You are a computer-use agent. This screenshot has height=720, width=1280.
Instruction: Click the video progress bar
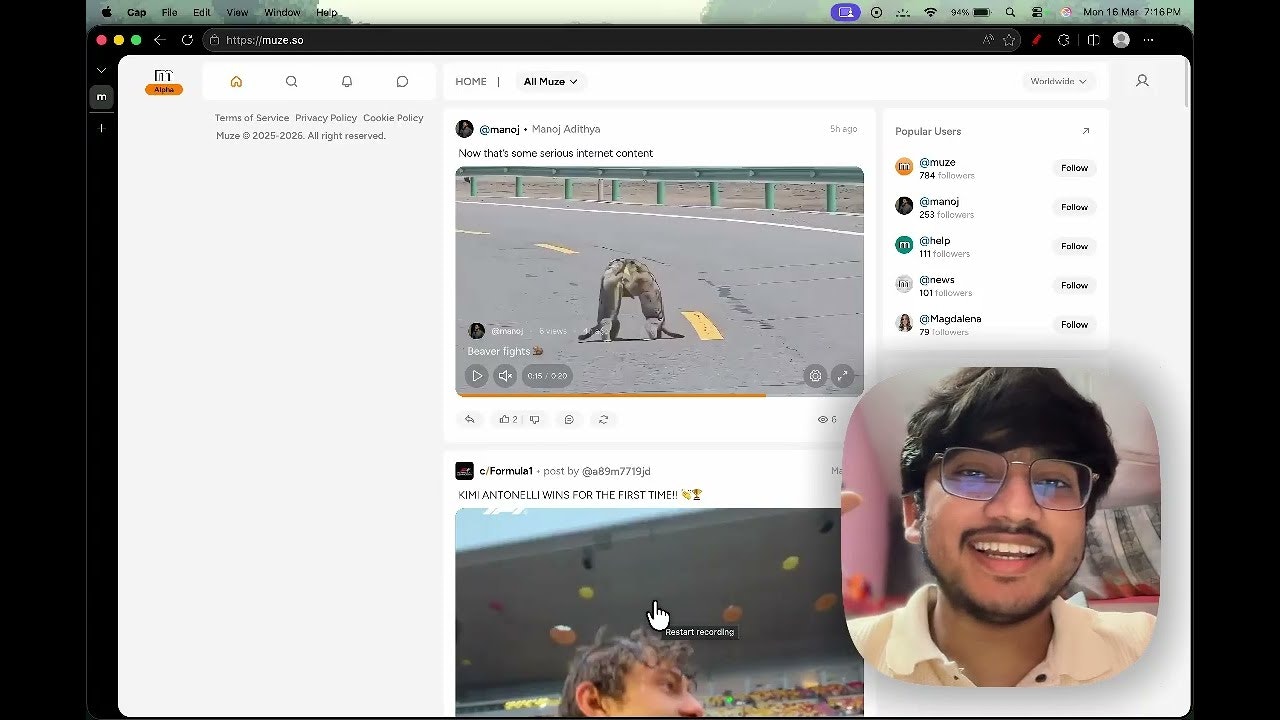[x=659, y=395]
